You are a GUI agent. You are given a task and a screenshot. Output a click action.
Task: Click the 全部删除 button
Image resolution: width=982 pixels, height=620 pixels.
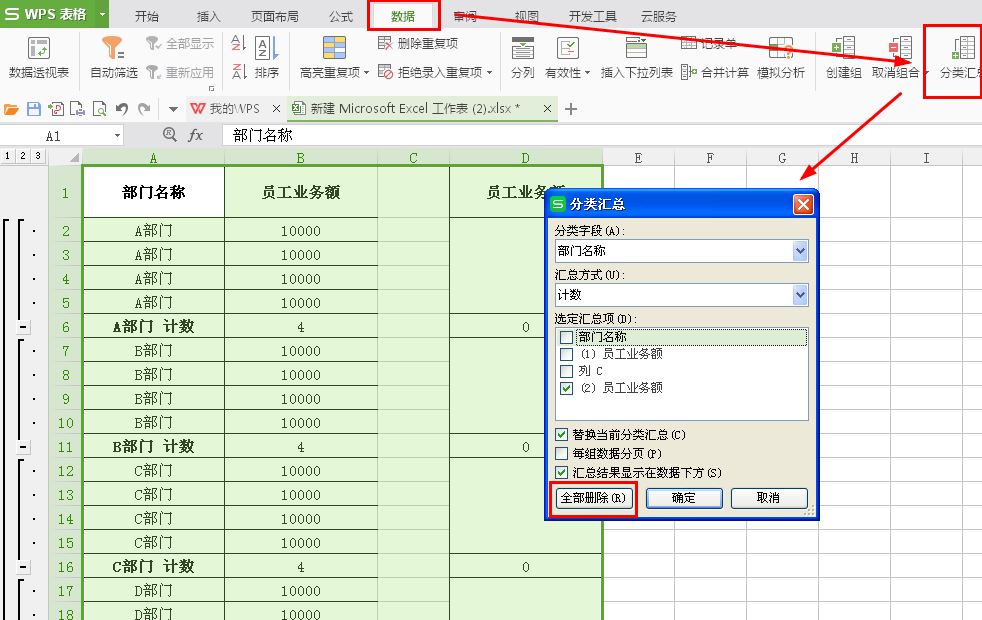tap(593, 498)
